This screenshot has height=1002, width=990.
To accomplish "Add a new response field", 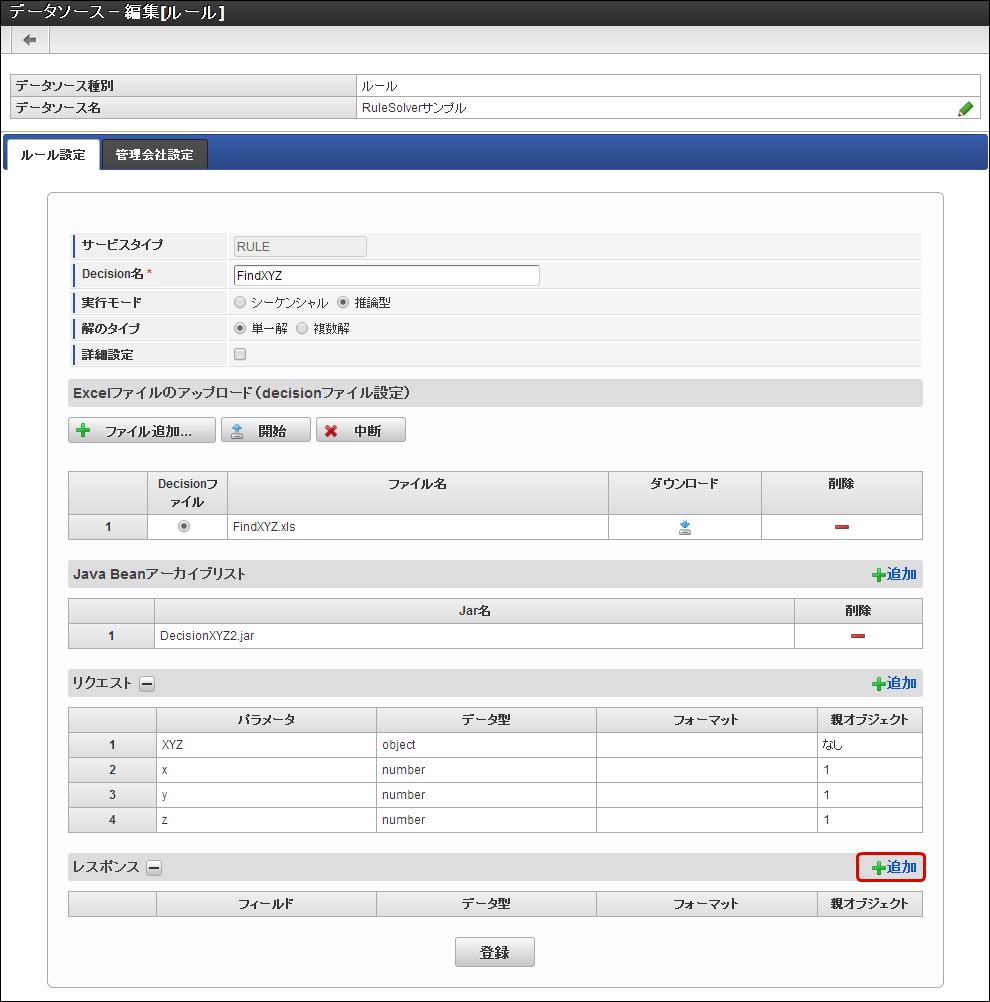I will [x=892, y=867].
